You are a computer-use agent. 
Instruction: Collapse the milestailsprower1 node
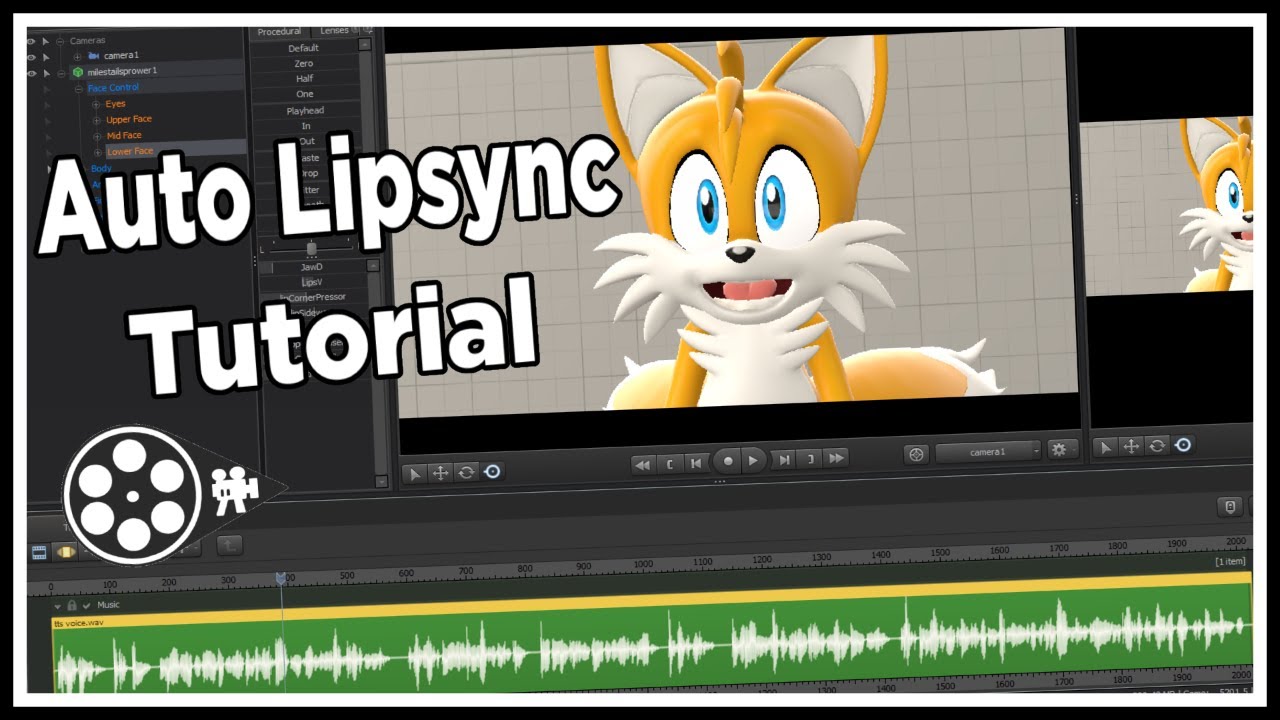(x=61, y=73)
